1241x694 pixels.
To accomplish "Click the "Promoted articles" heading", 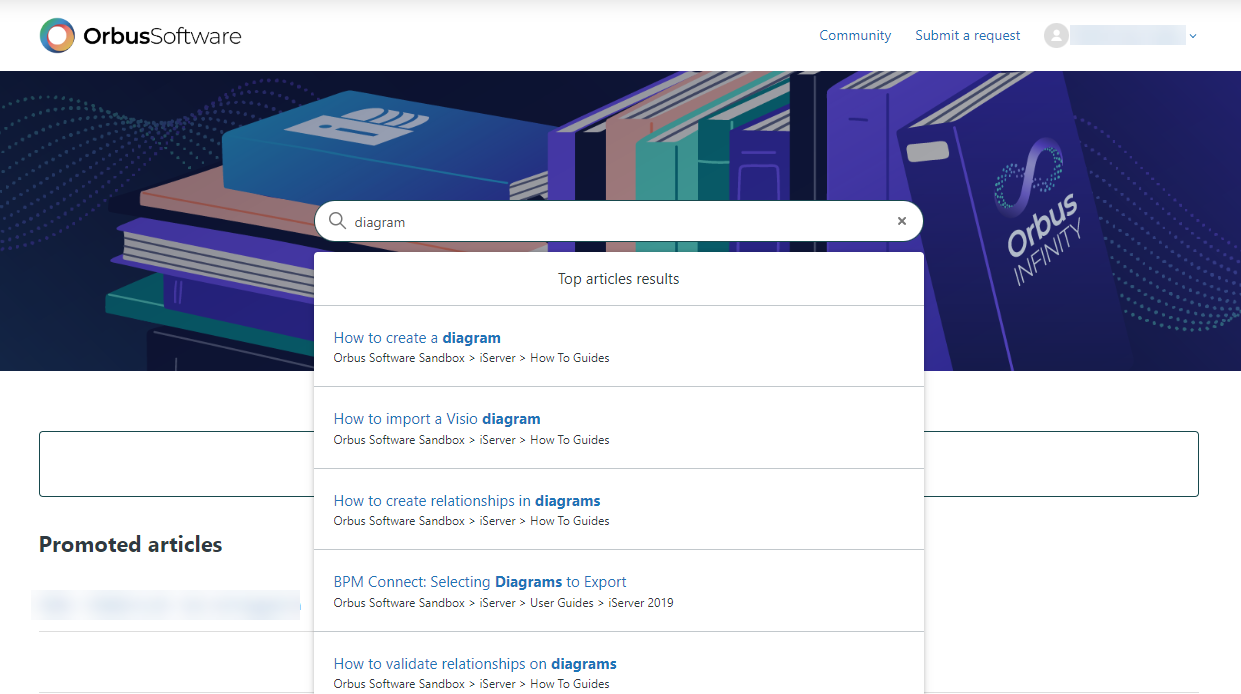I will coord(130,545).
